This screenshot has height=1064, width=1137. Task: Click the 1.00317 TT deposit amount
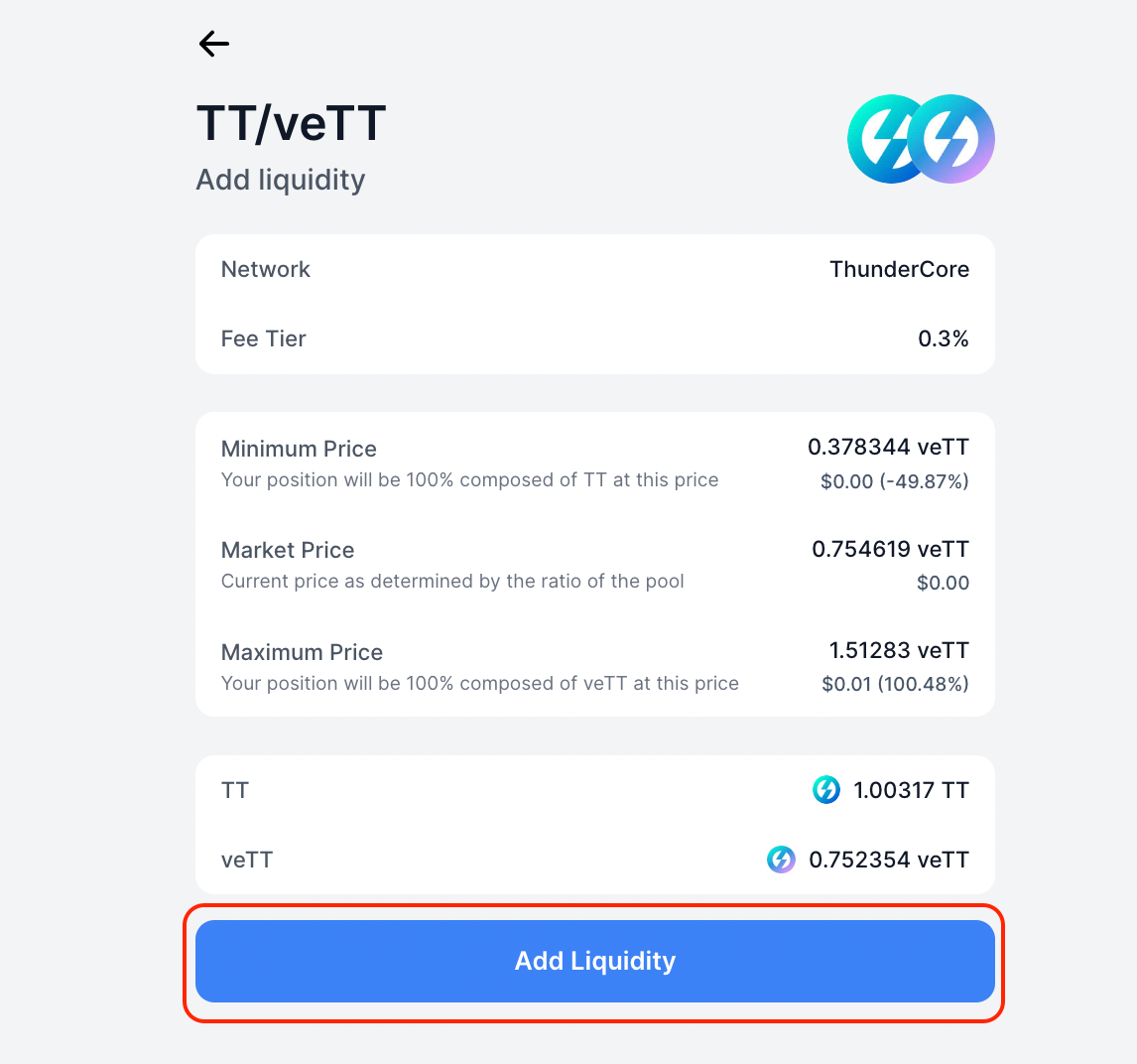pyautogui.click(x=911, y=790)
